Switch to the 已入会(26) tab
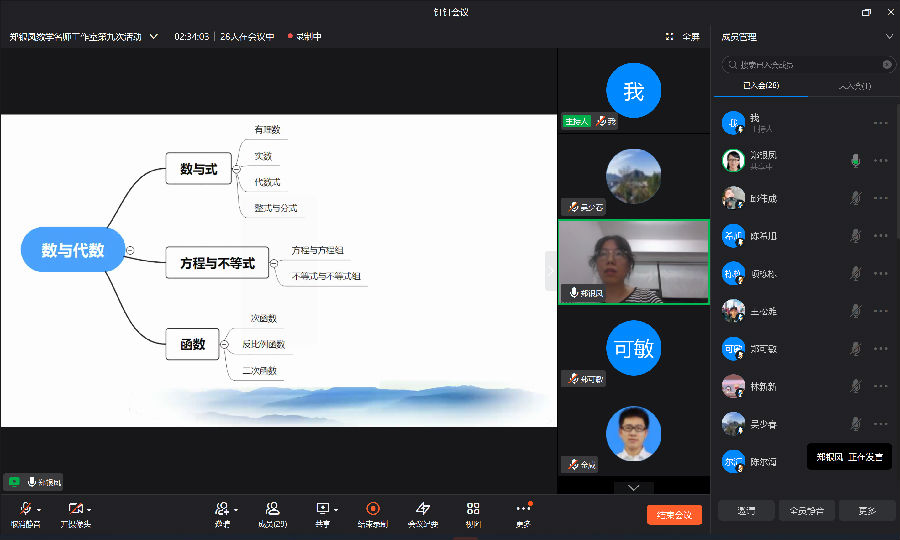 point(760,86)
